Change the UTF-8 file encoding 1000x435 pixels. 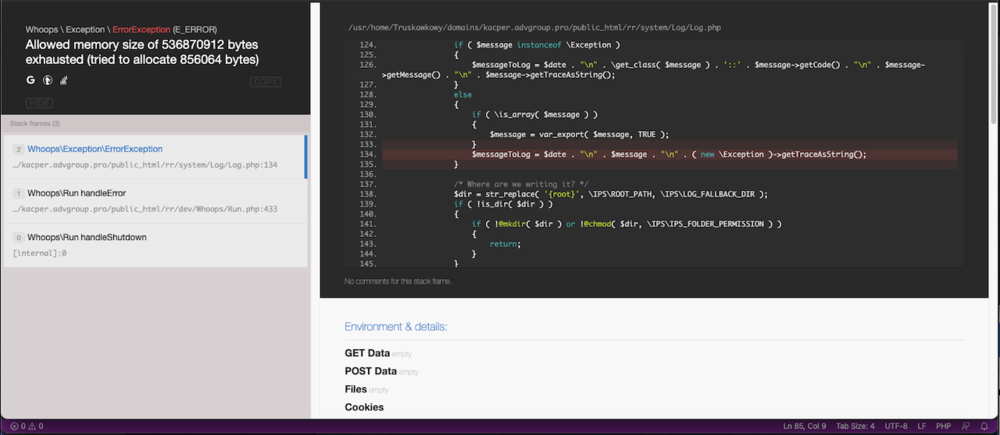tap(896, 426)
